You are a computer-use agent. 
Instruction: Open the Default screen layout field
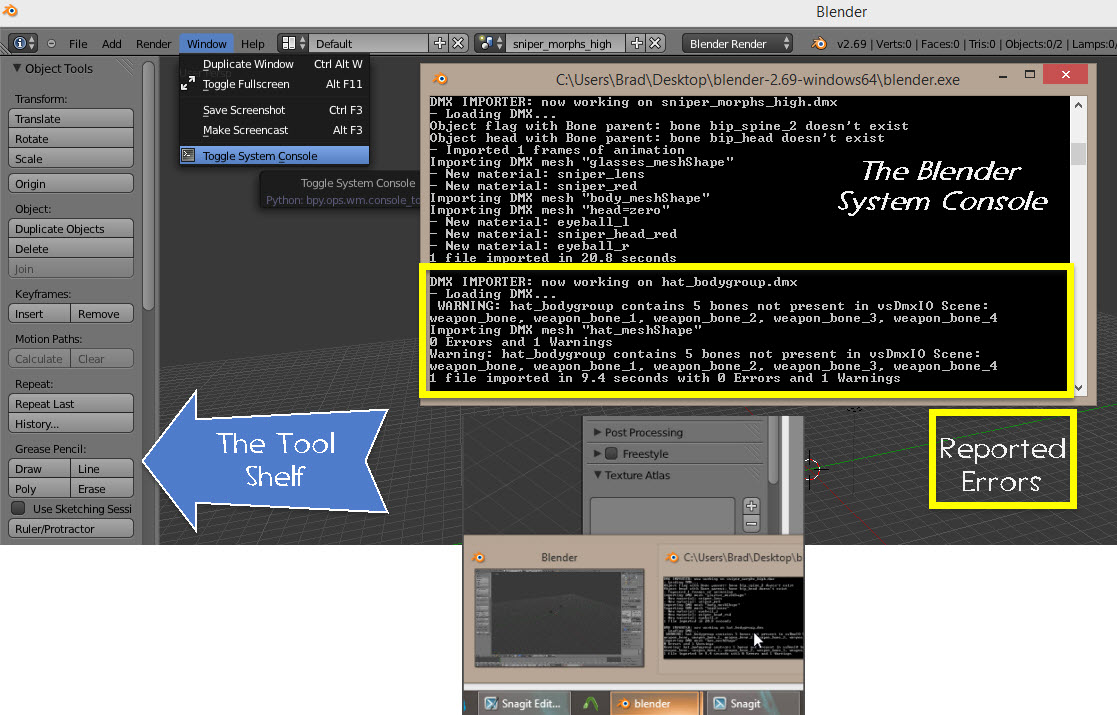click(x=369, y=43)
